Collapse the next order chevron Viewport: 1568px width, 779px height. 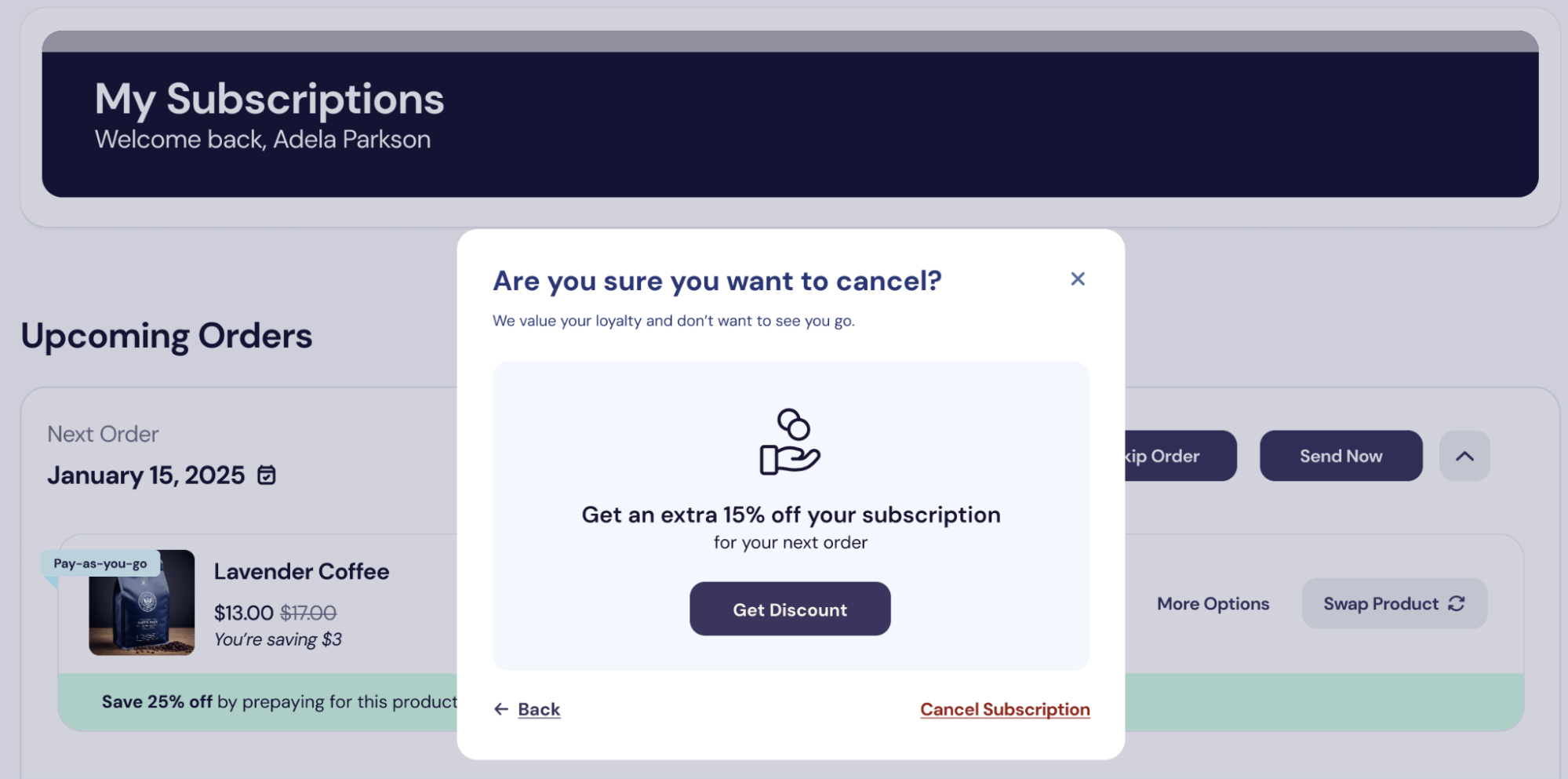pyautogui.click(x=1464, y=456)
